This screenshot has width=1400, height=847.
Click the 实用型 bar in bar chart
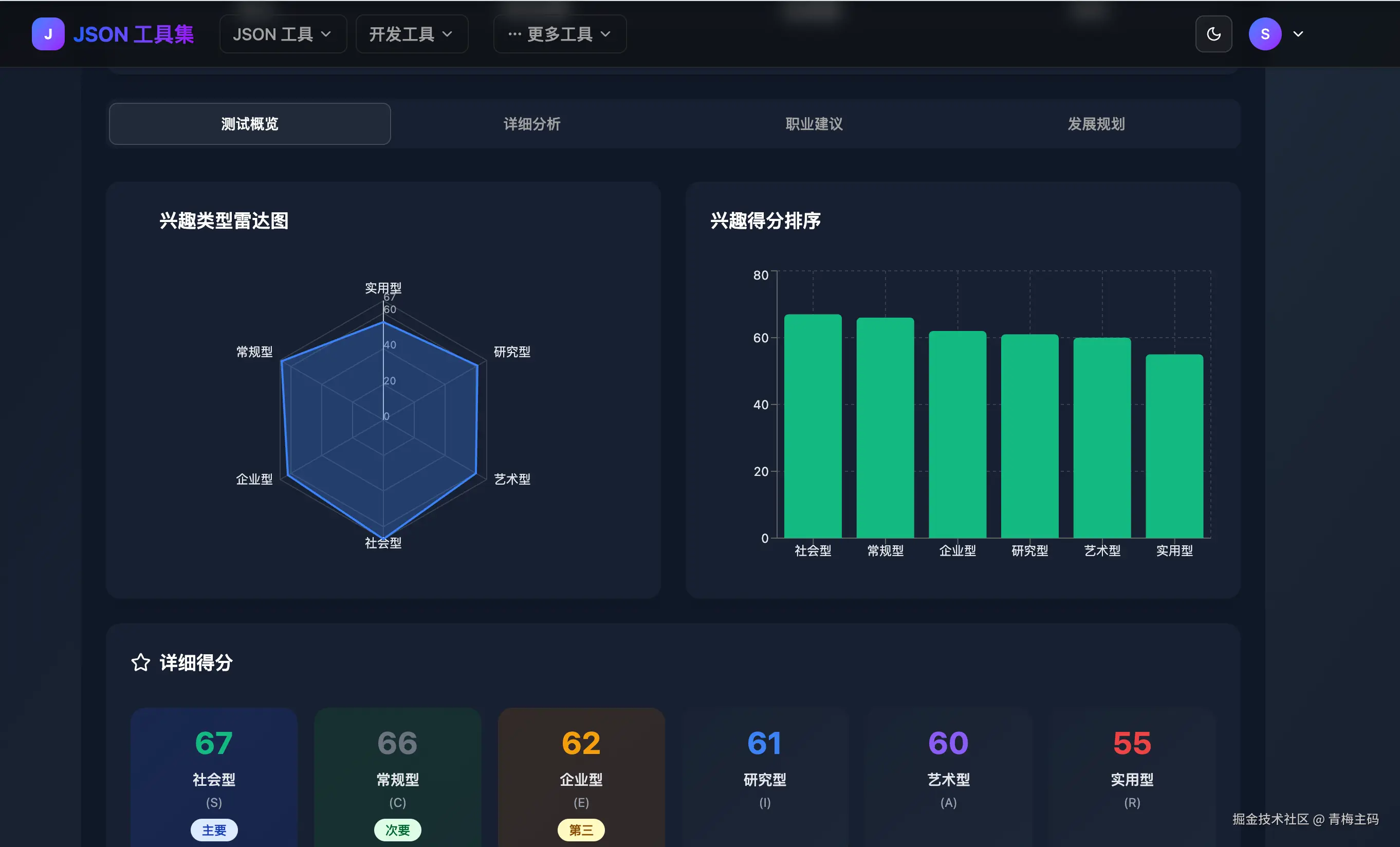point(1174,446)
